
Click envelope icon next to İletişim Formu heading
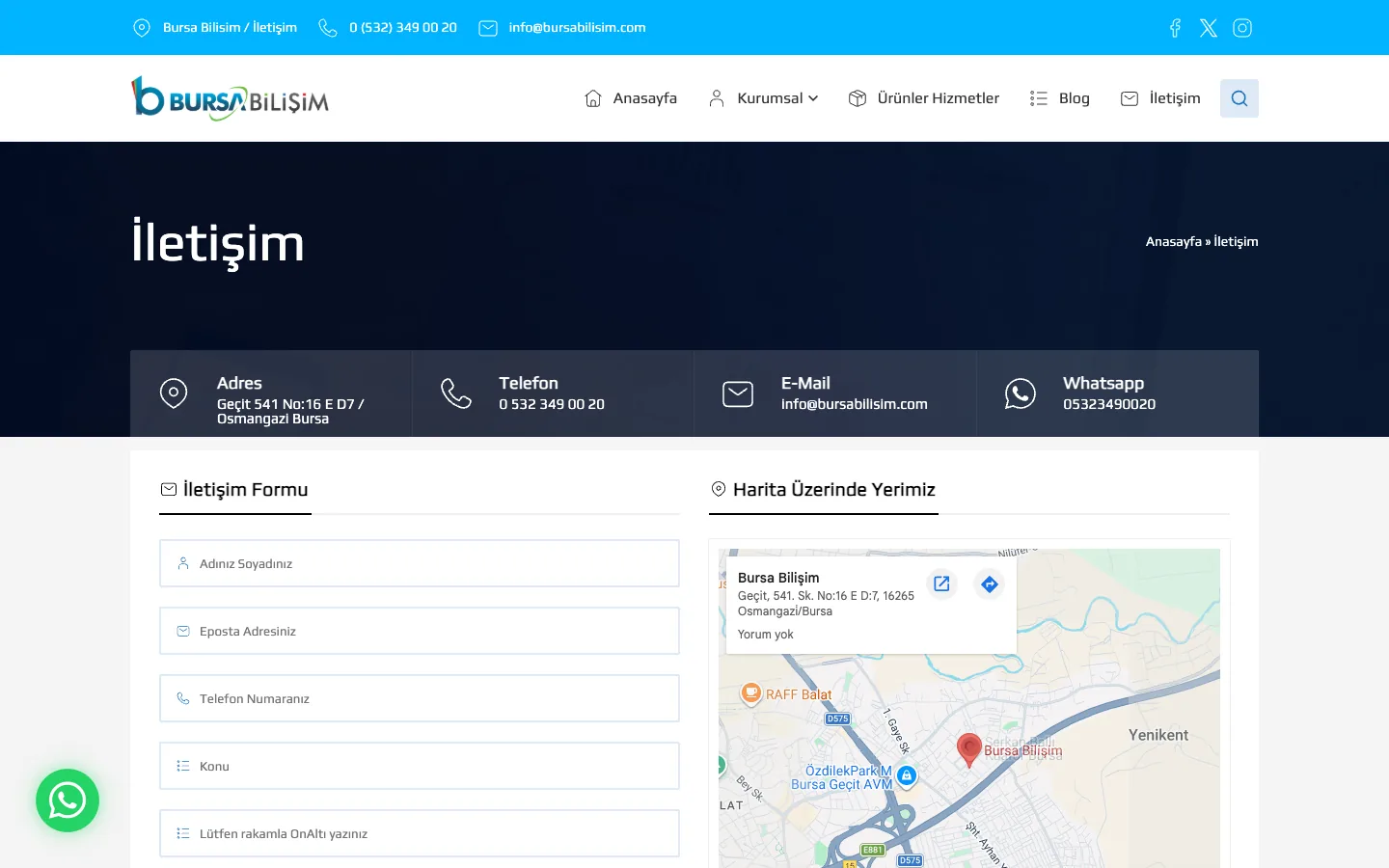[x=169, y=490]
